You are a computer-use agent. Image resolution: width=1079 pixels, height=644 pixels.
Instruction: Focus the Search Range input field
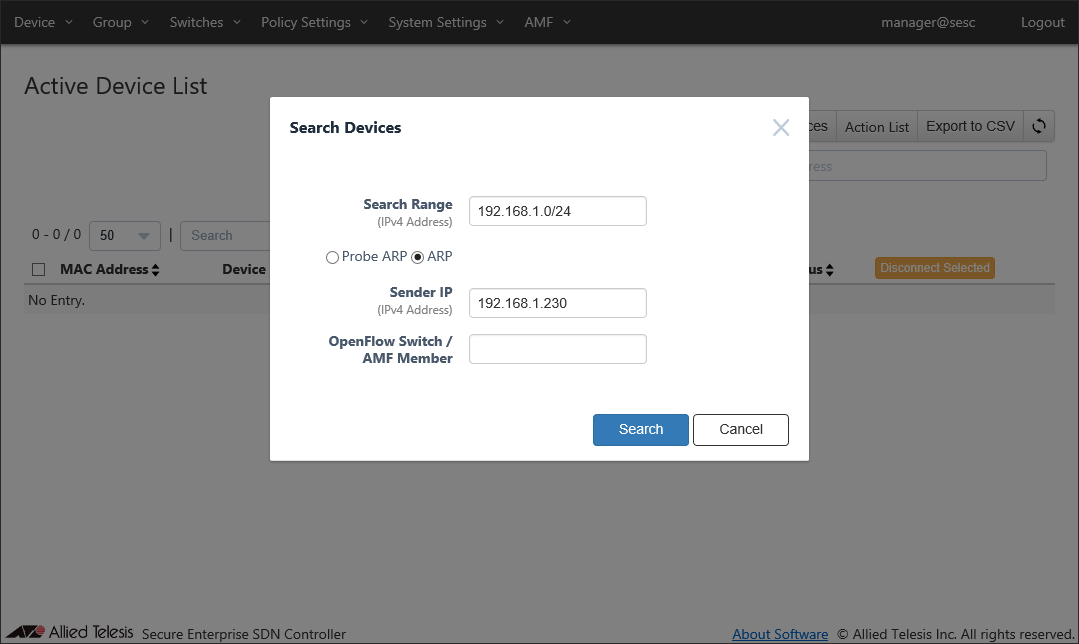coord(557,211)
